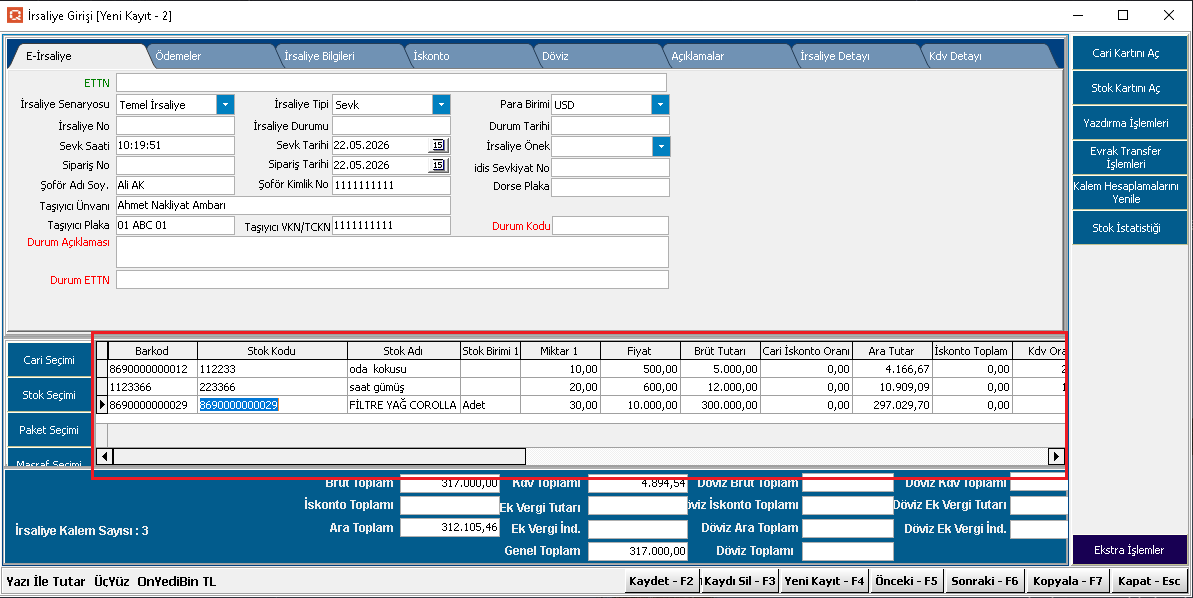Open the Sipariş Tarihi calendar picker
Viewport: 1193px width, 598px height.
[x=439, y=164]
